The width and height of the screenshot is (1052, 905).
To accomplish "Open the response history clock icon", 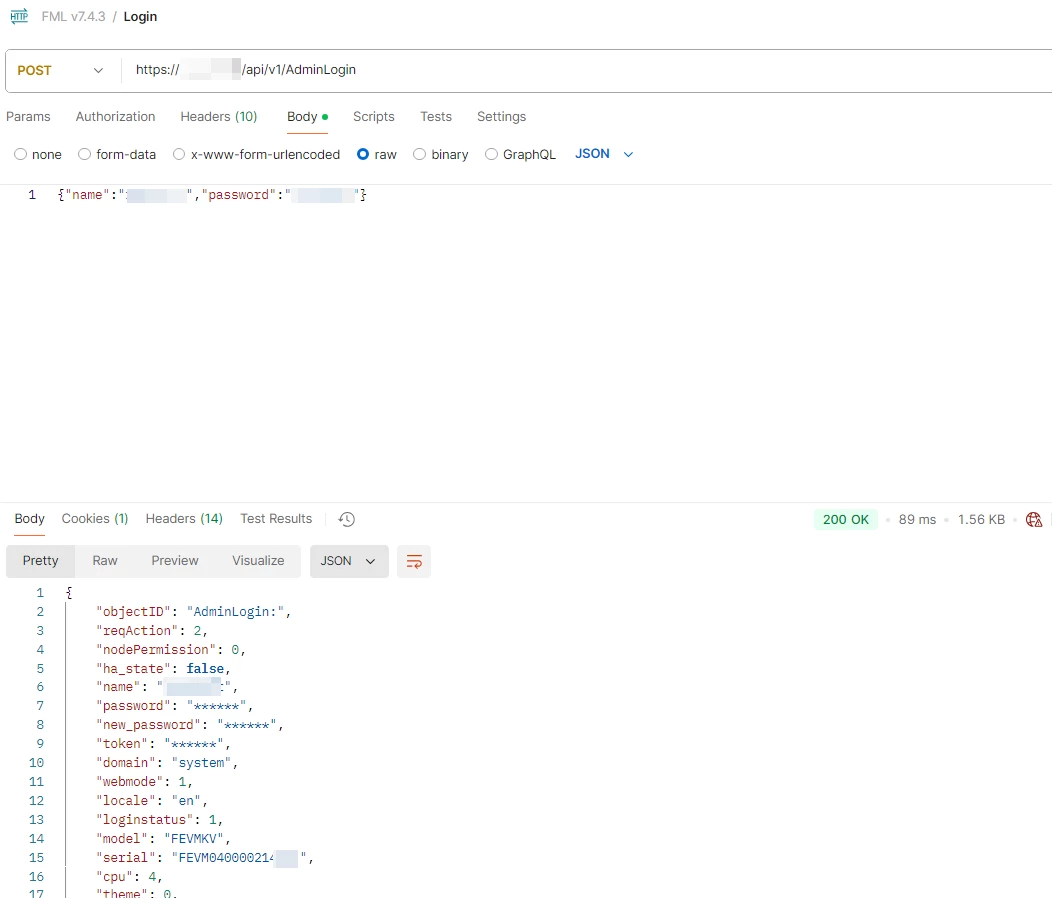I will pyautogui.click(x=346, y=519).
